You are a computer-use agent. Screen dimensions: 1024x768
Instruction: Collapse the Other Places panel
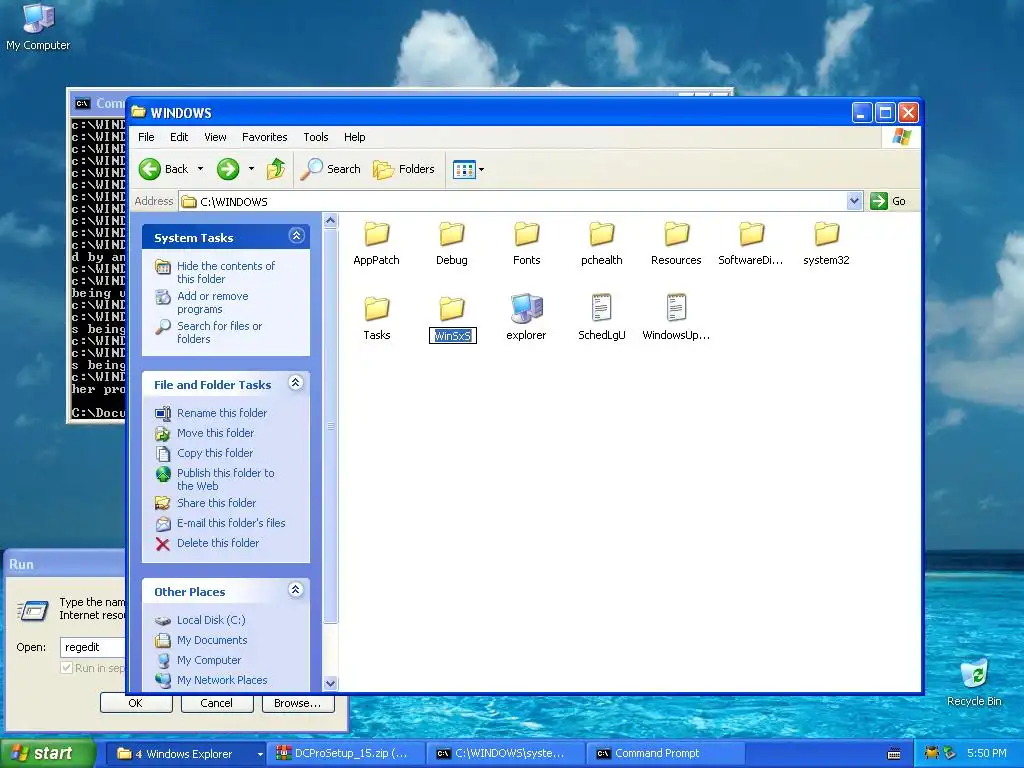pos(296,590)
